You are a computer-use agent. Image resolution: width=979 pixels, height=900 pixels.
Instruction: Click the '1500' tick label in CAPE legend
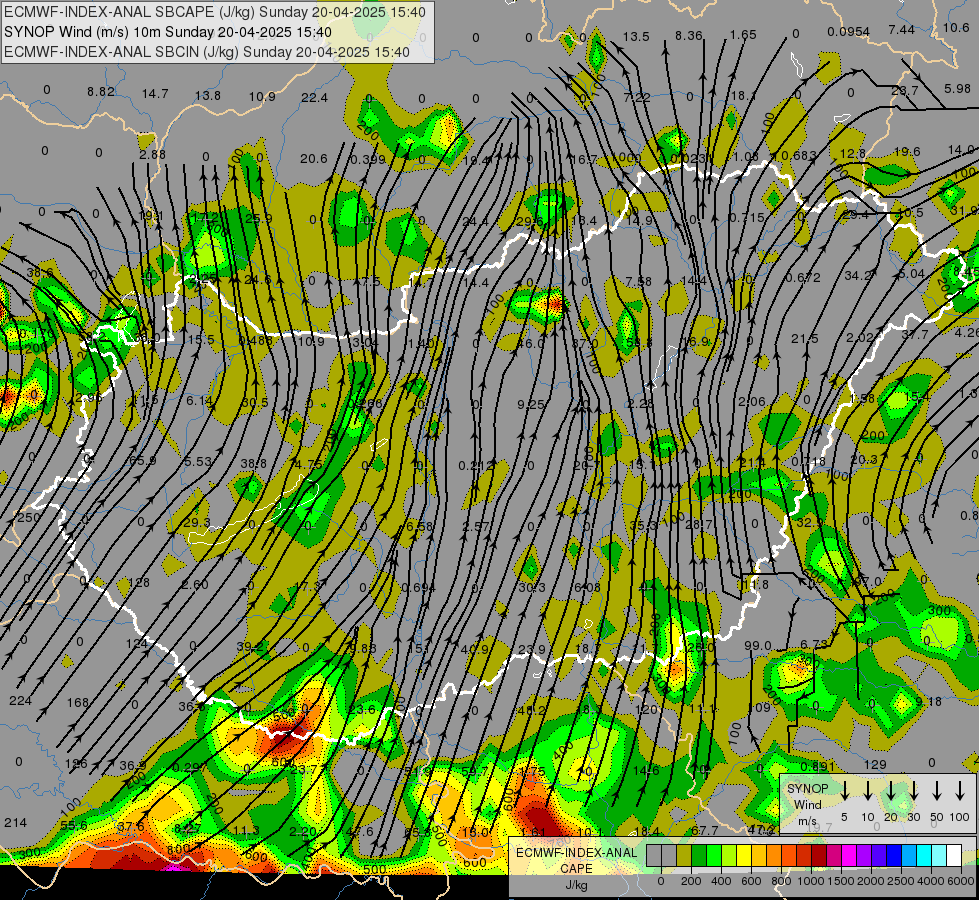841,881
